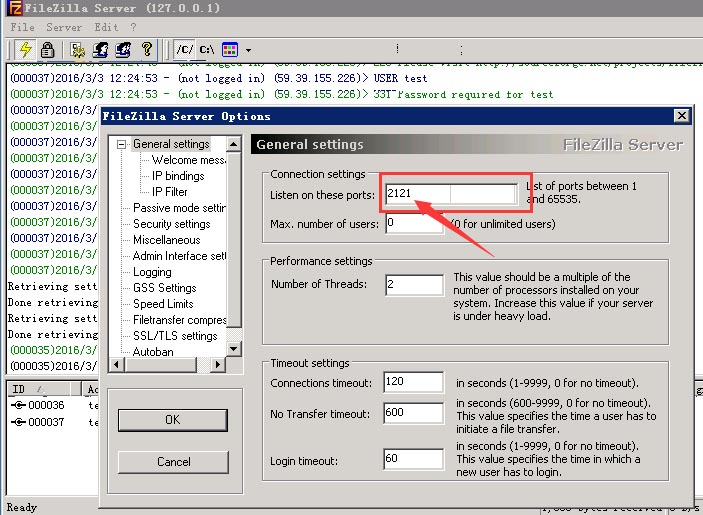Click the Cancel button
The height and width of the screenshot is (515, 703).
(x=173, y=462)
